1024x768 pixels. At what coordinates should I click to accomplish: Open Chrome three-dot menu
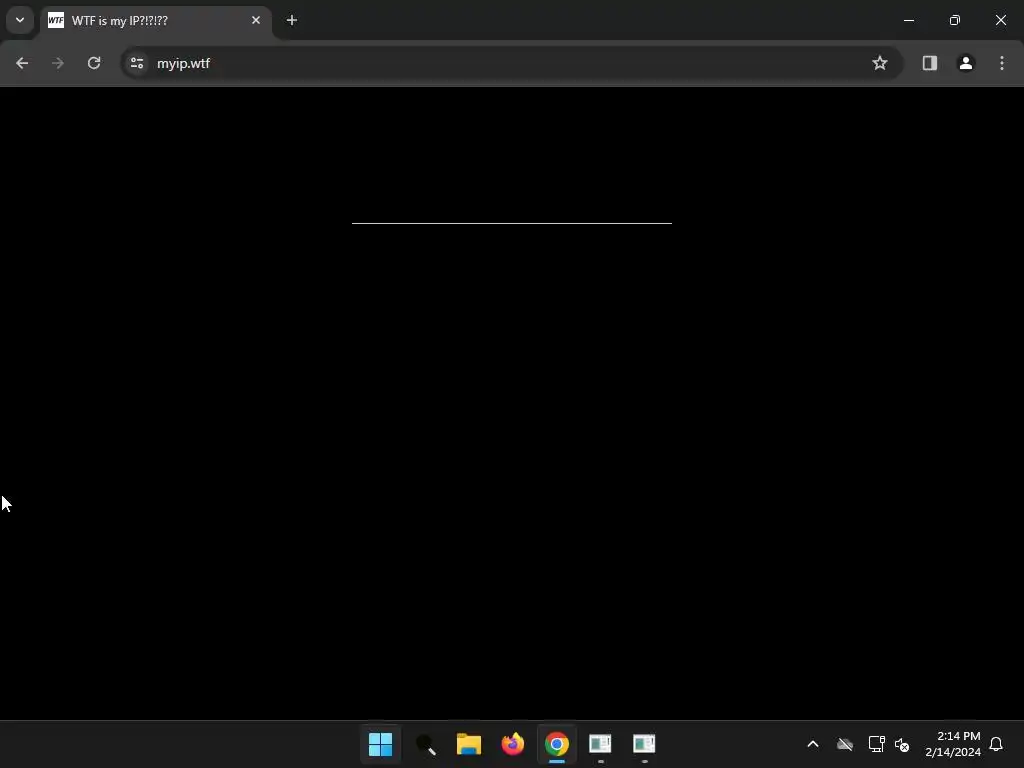tap(1002, 63)
